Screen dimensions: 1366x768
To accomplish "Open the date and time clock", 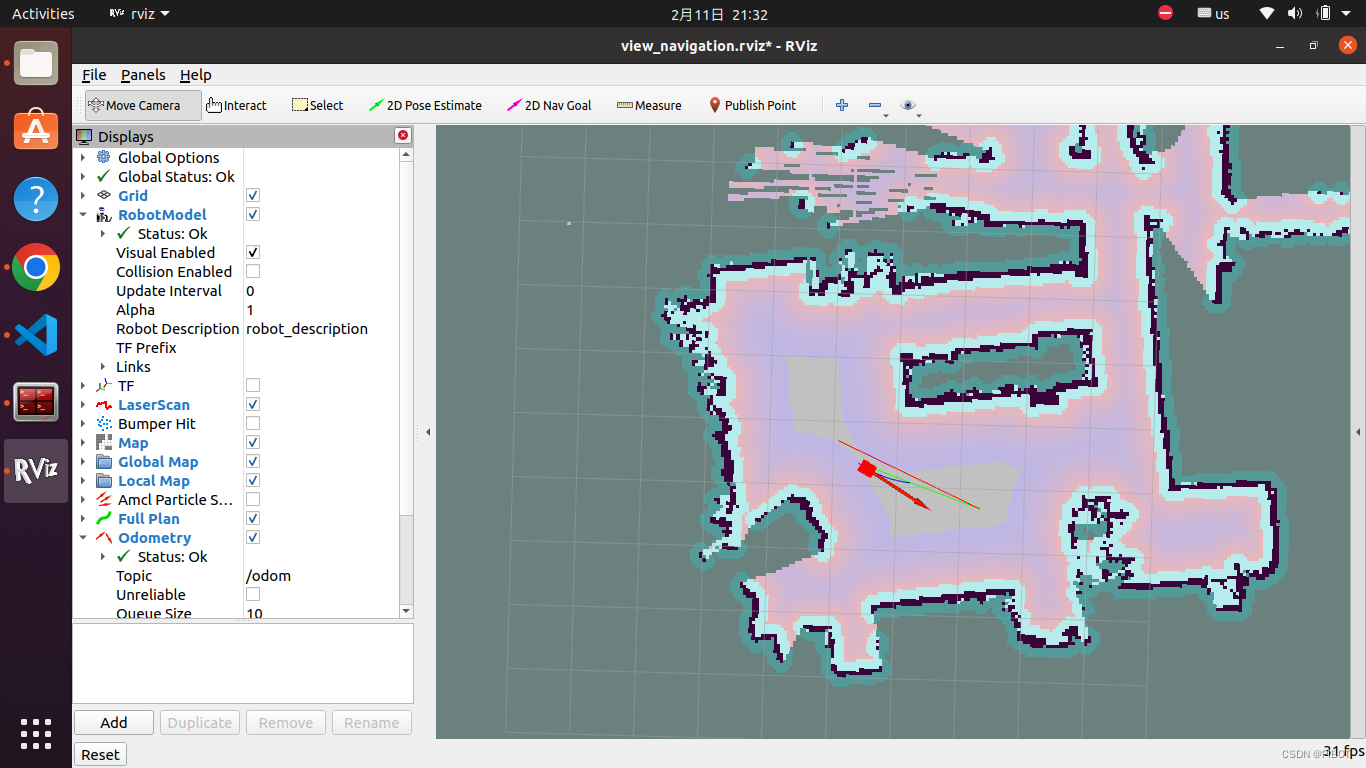I will (719, 14).
